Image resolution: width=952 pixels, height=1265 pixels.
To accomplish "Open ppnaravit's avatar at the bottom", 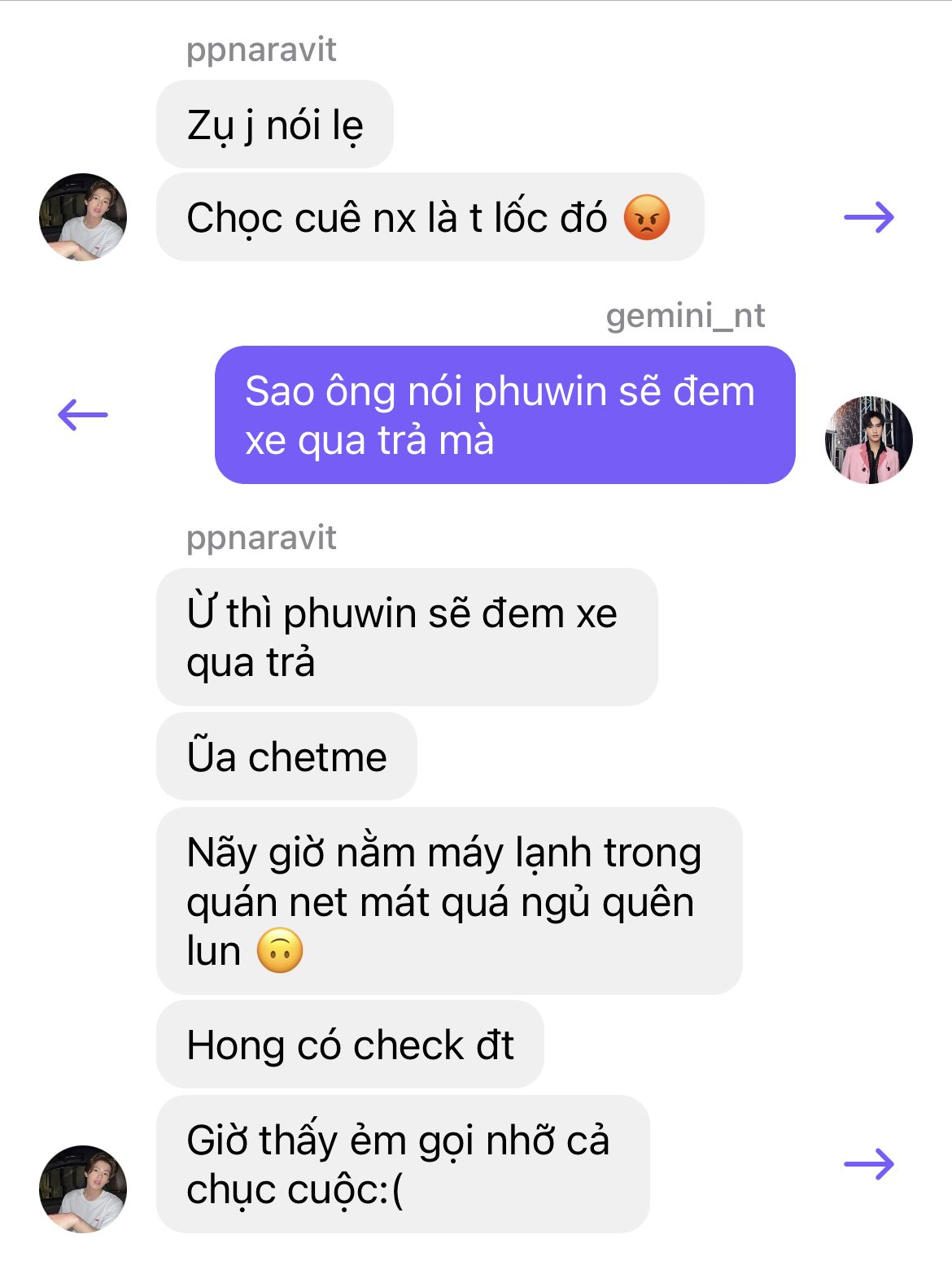I will click(83, 1189).
